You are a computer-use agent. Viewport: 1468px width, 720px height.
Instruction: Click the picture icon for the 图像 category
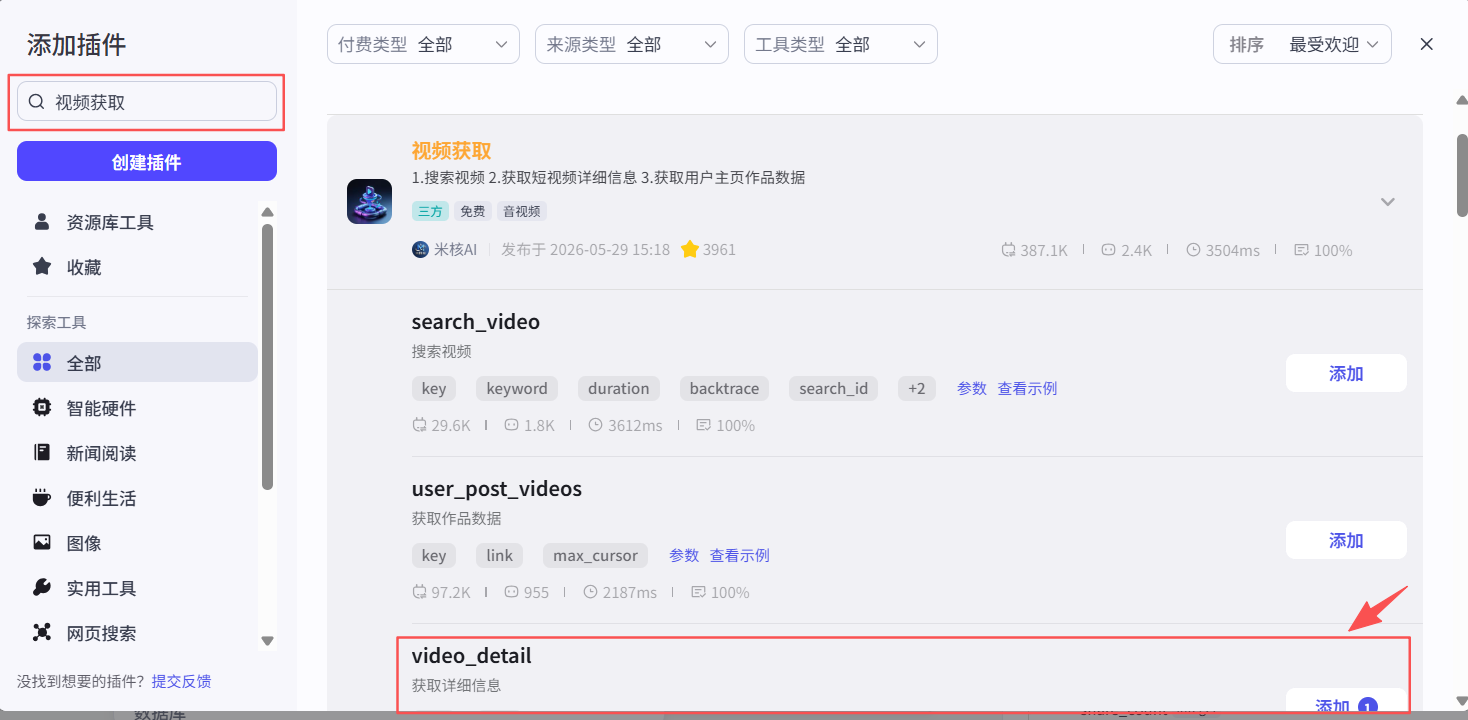(x=42, y=543)
